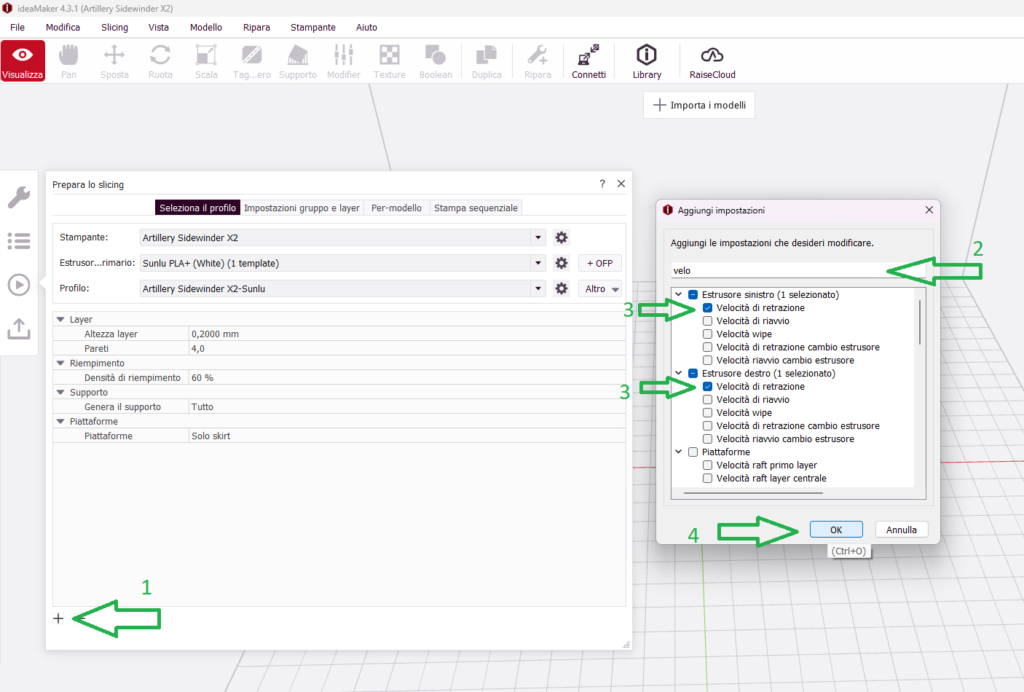Click the Ripara repair toolbar icon
The width and height of the screenshot is (1024, 692).
[x=537, y=61]
